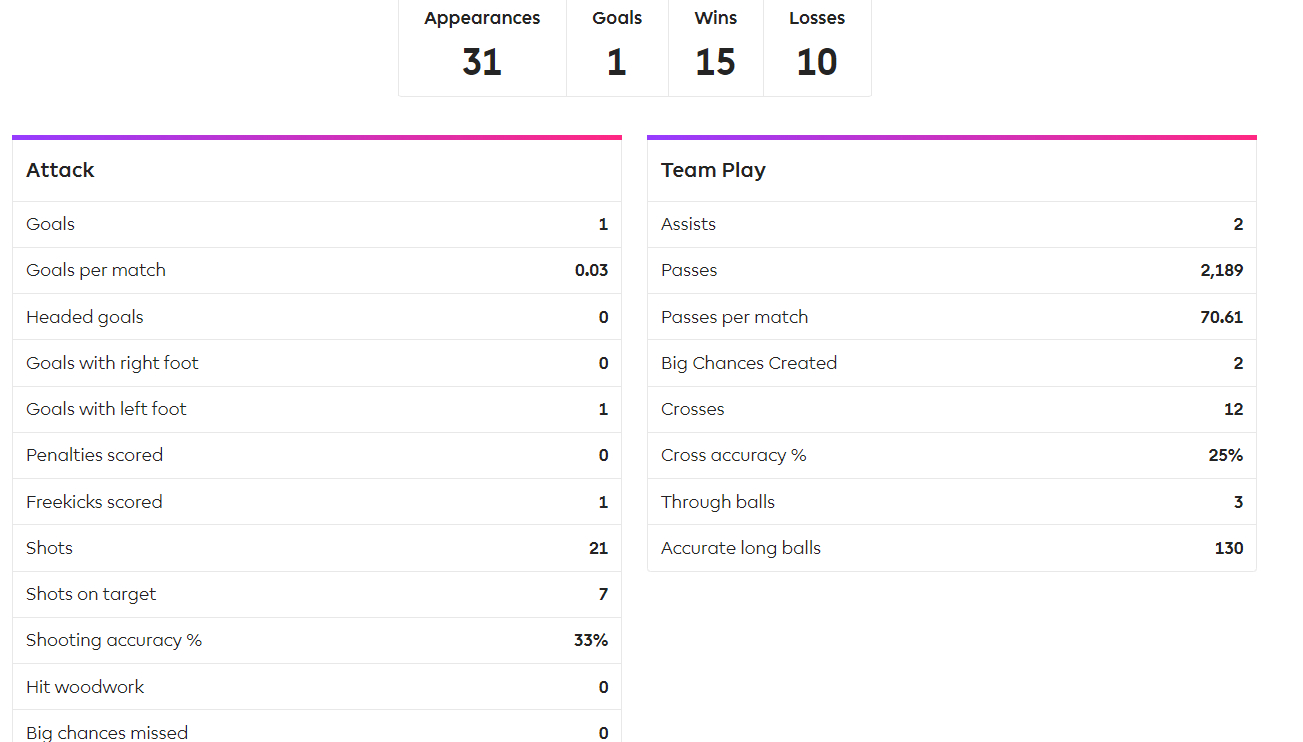Select the Assists row in Team Play
The image size is (1303, 742).
click(x=952, y=224)
